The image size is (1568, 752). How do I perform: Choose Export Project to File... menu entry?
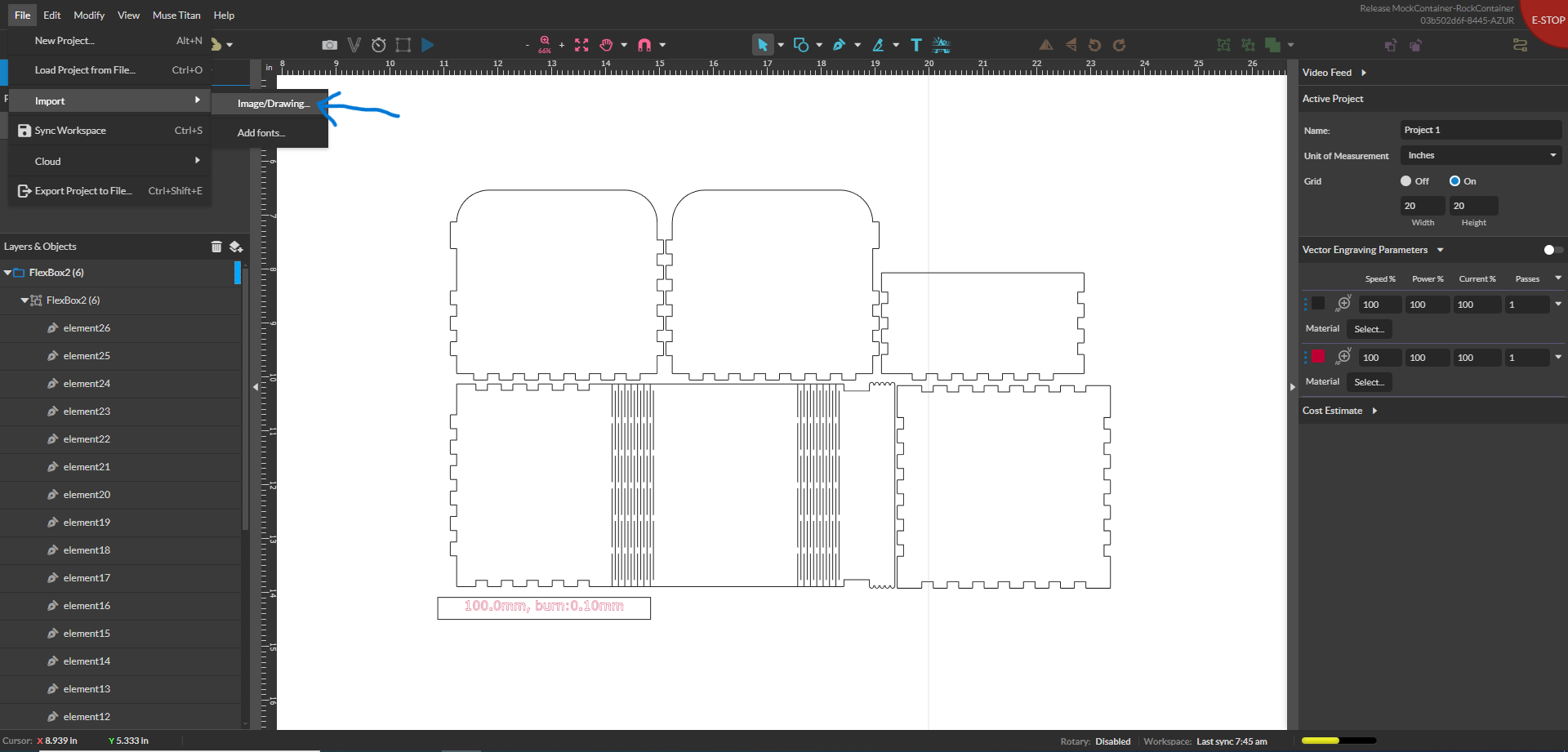coord(109,191)
